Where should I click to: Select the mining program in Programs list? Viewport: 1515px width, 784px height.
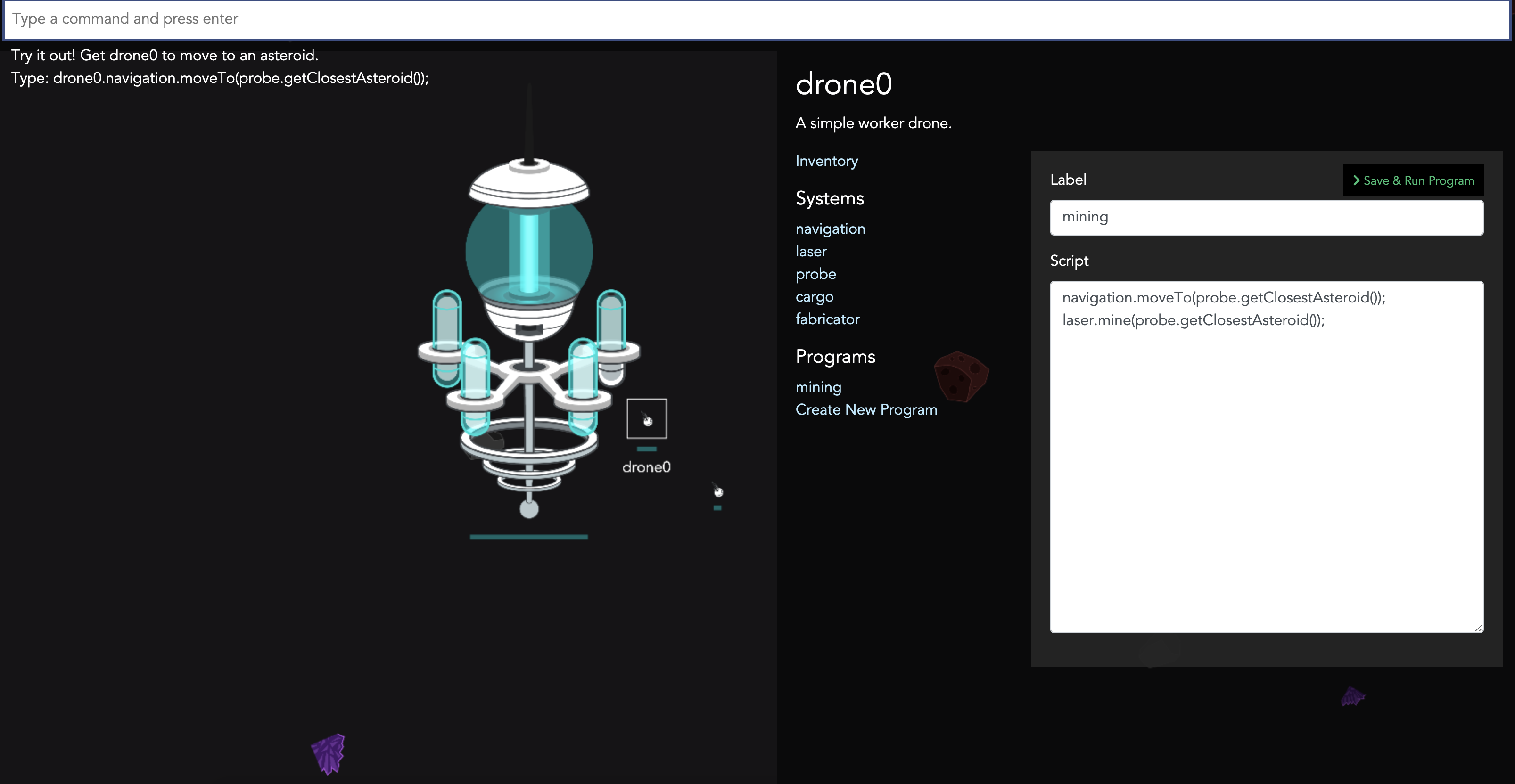[818, 387]
